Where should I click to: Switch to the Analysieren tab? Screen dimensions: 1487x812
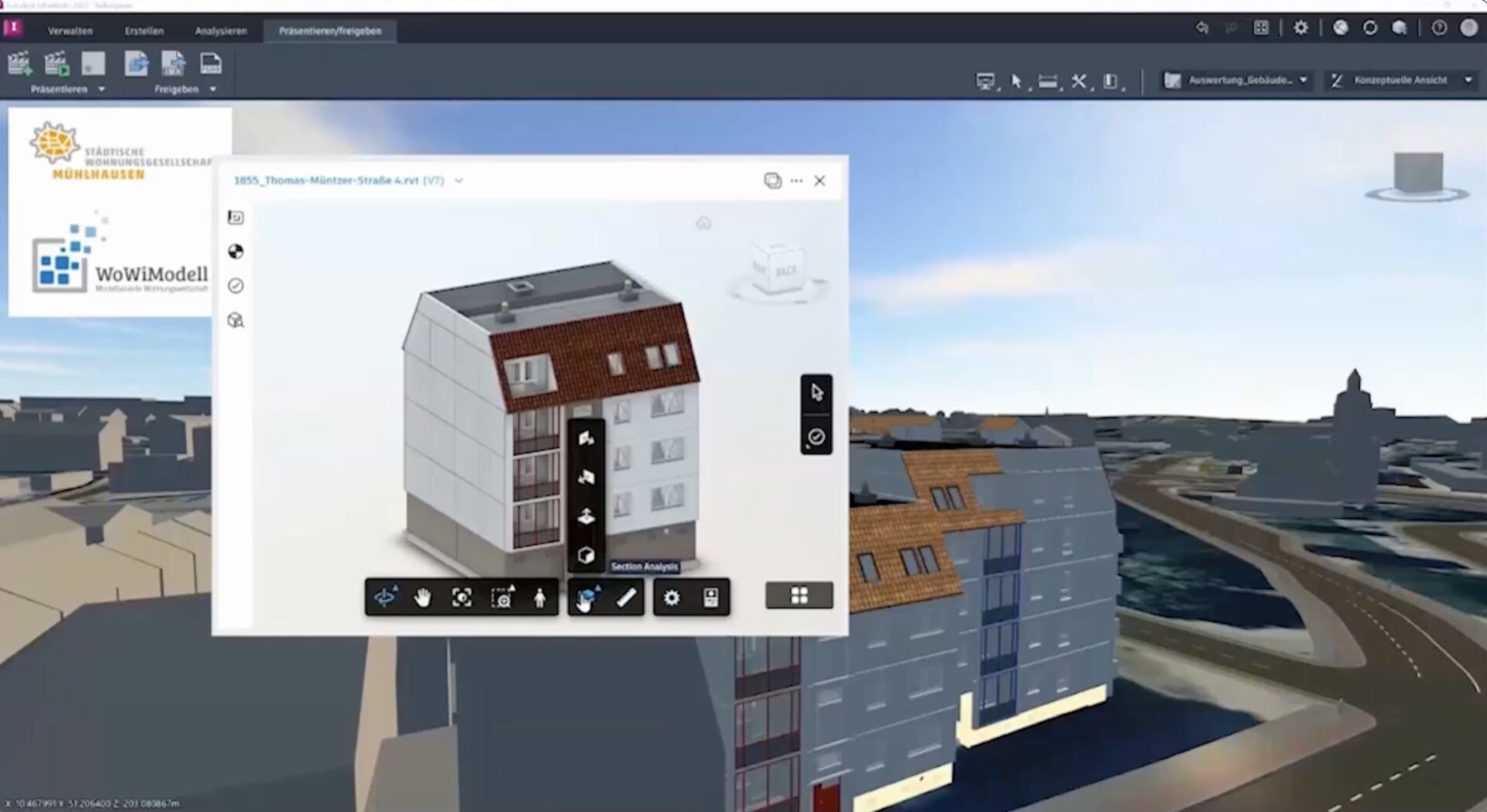[221, 31]
